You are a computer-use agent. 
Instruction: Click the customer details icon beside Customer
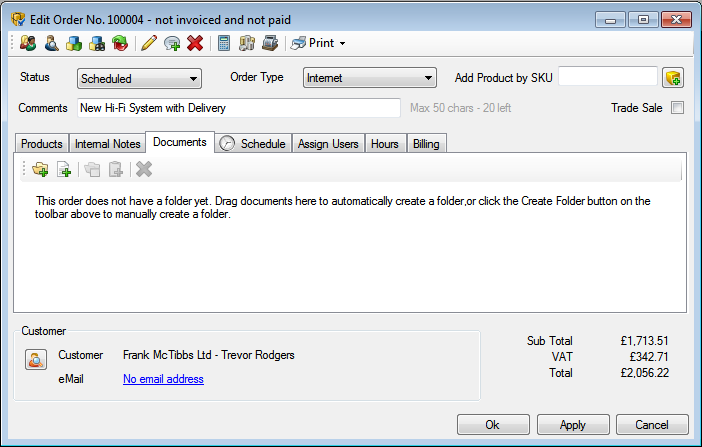[x=36, y=361]
